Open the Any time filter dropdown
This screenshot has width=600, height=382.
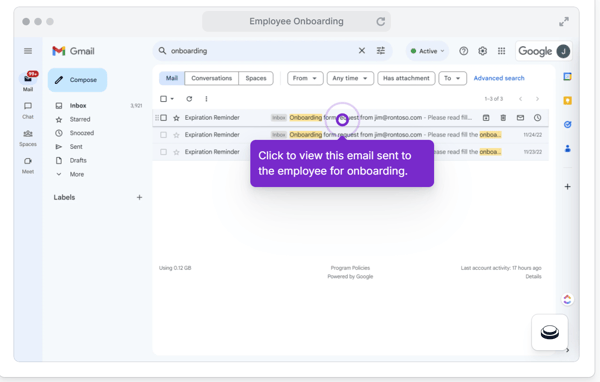[x=350, y=78]
